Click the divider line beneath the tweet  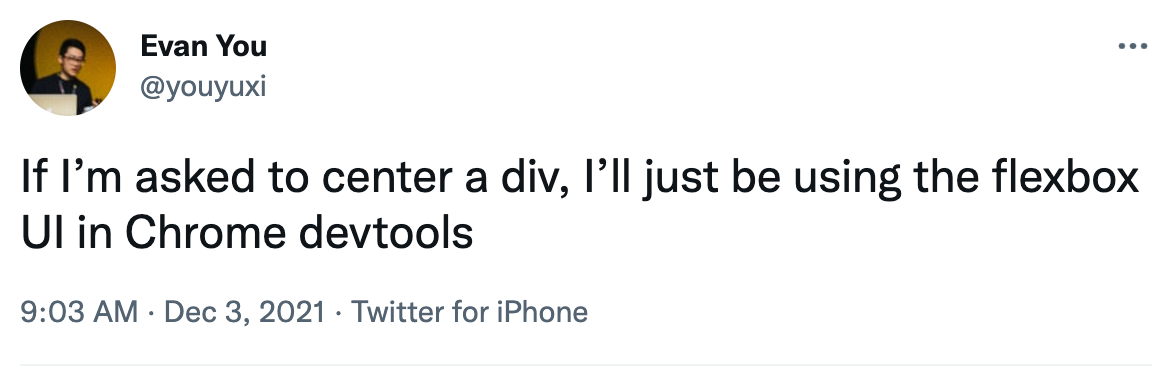[586, 365]
